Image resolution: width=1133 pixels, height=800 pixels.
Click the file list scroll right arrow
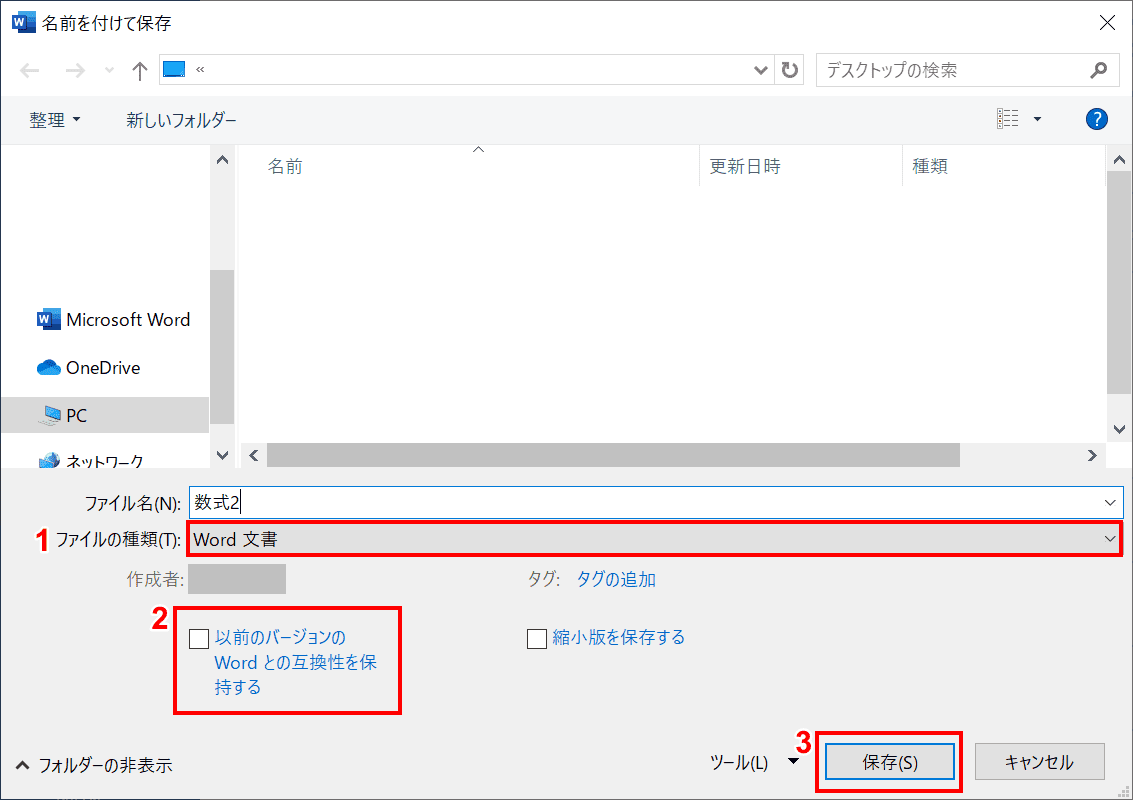[x=1092, y=455]
